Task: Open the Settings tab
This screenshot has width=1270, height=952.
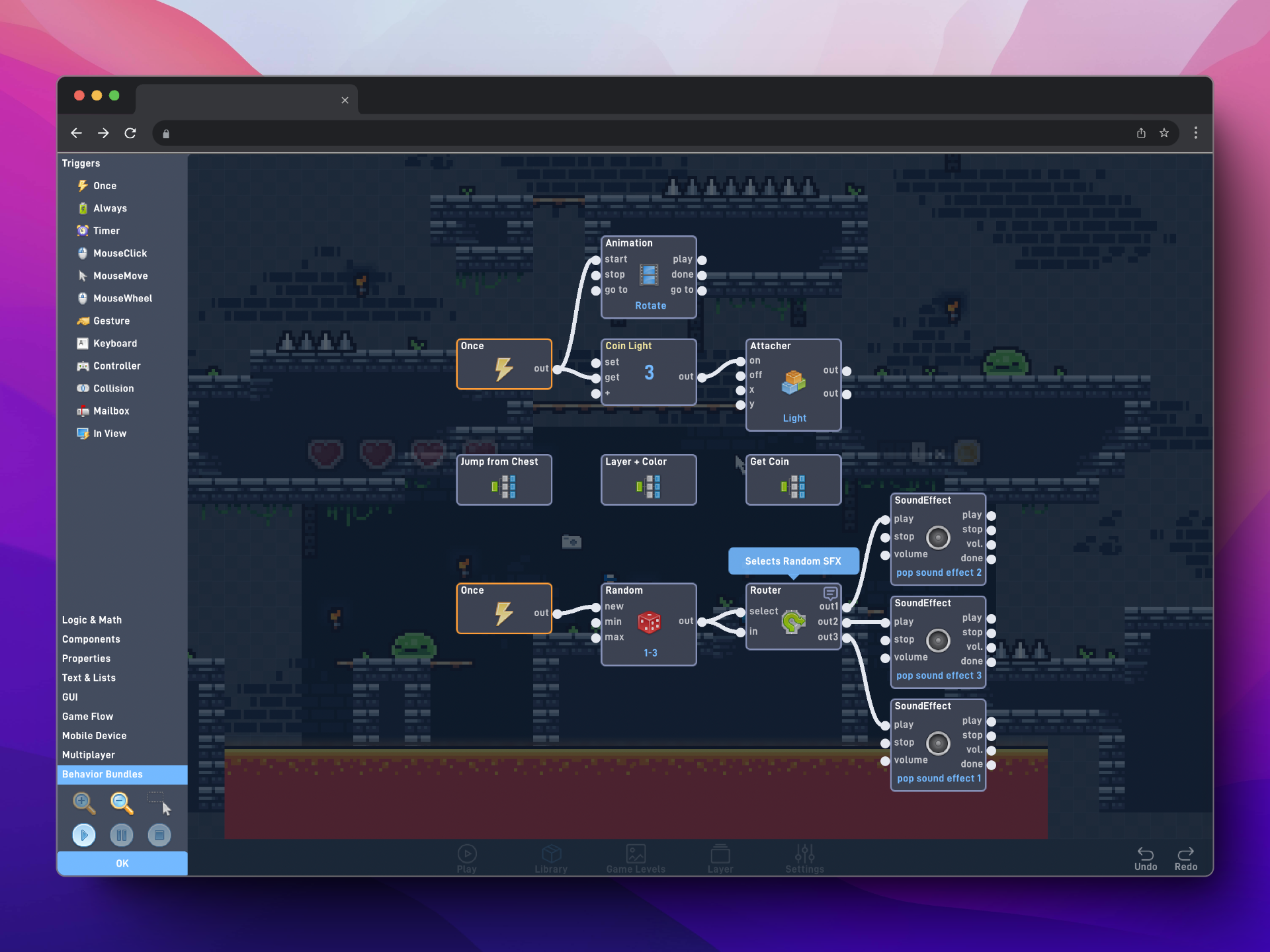Action: 804,859
